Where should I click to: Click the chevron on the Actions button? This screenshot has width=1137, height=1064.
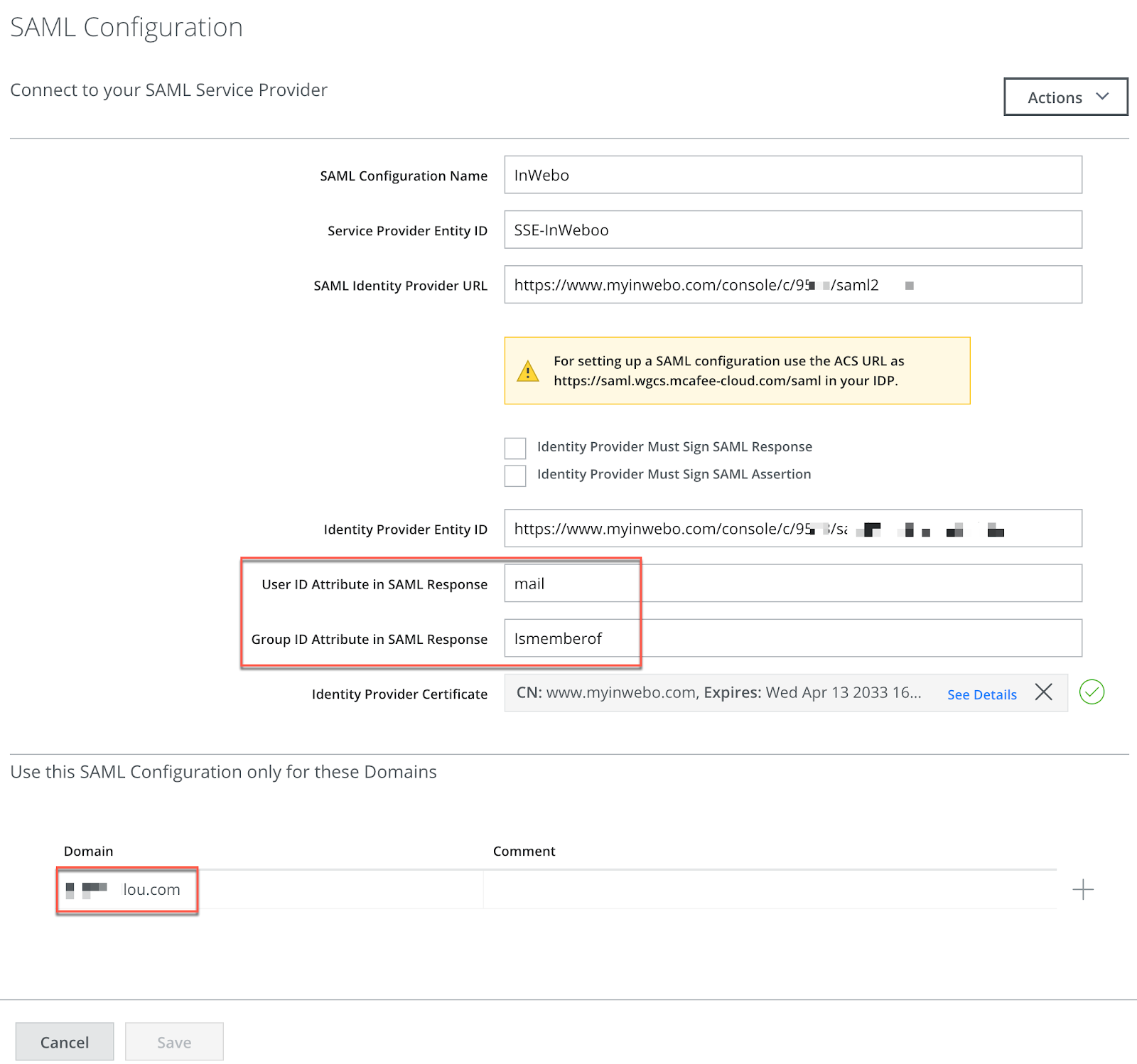(1103, 97)
